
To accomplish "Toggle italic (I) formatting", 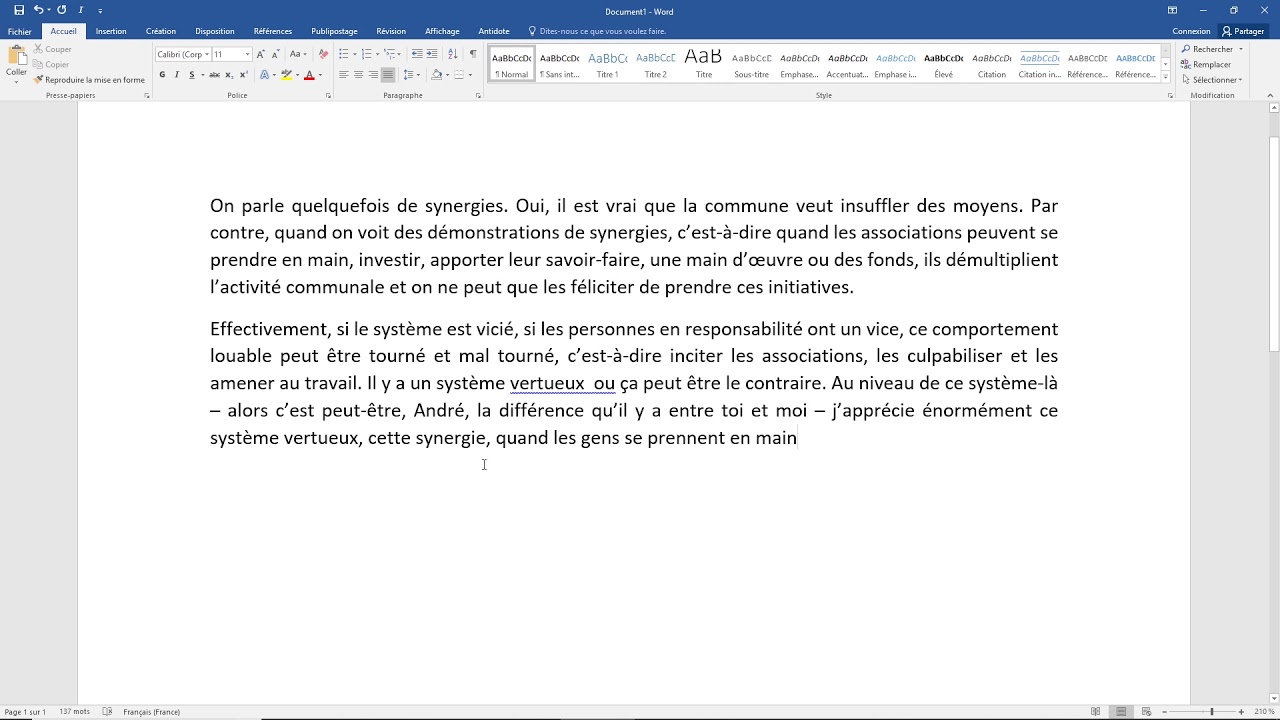I will [x=177, y=75].
